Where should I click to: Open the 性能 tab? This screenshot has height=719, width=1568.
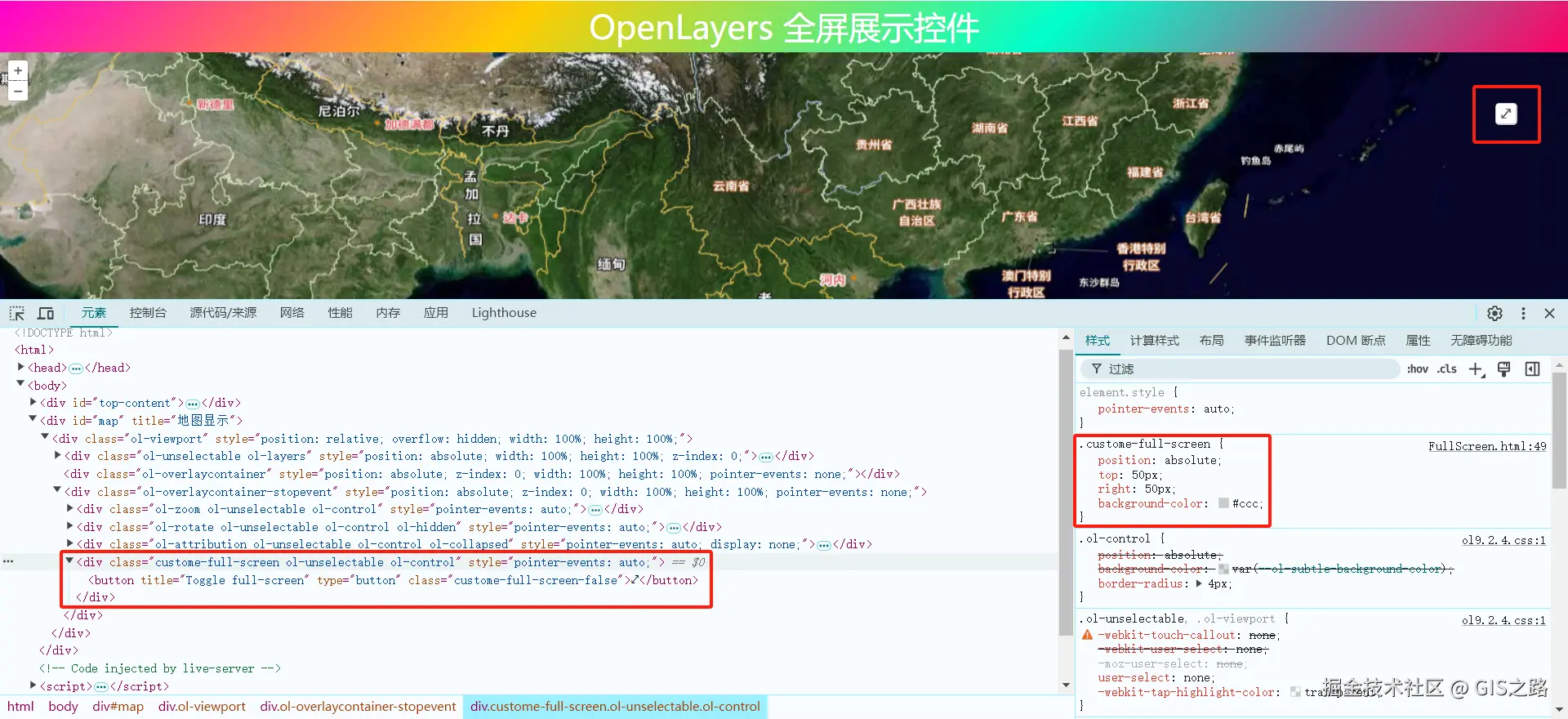[x=341, y=313]
